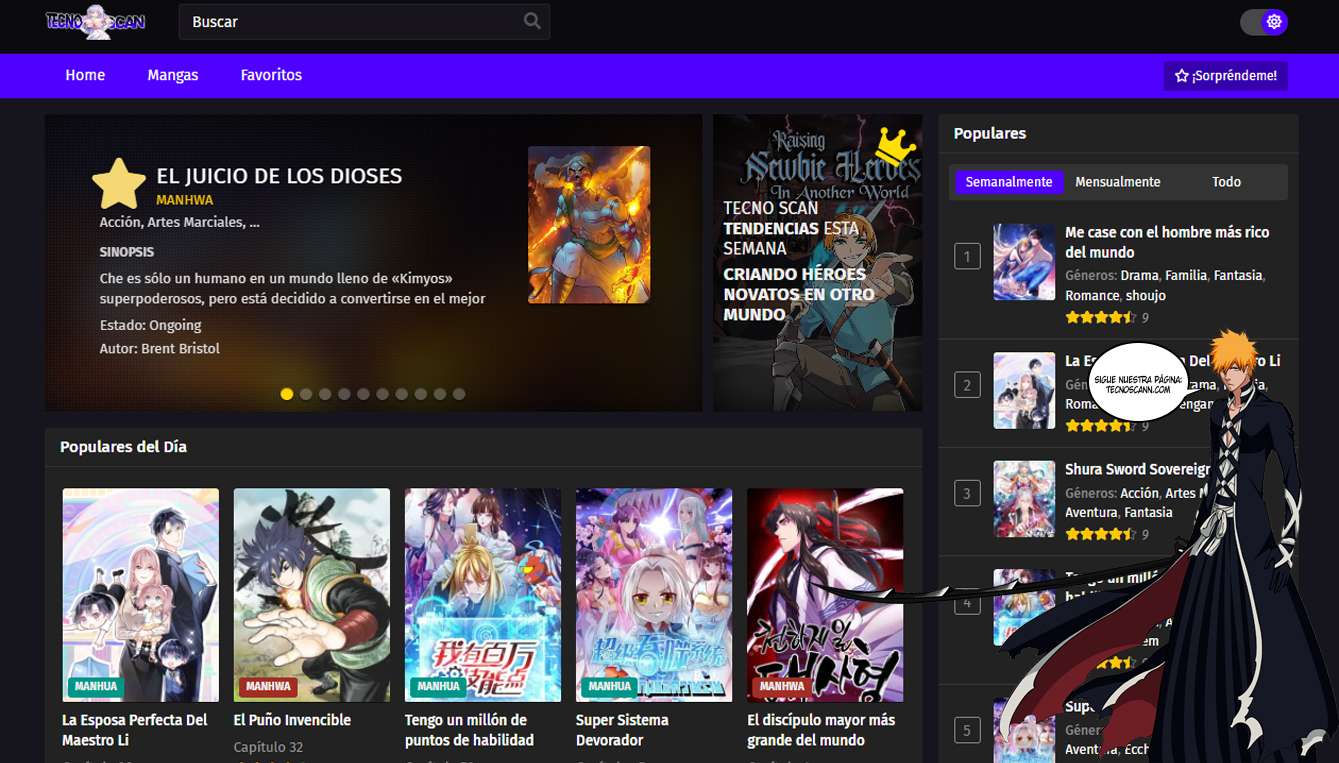Go to the Mangas page
Image resolution: width=1339 pixels, height=763 pixels.
[x=172, y=75]
